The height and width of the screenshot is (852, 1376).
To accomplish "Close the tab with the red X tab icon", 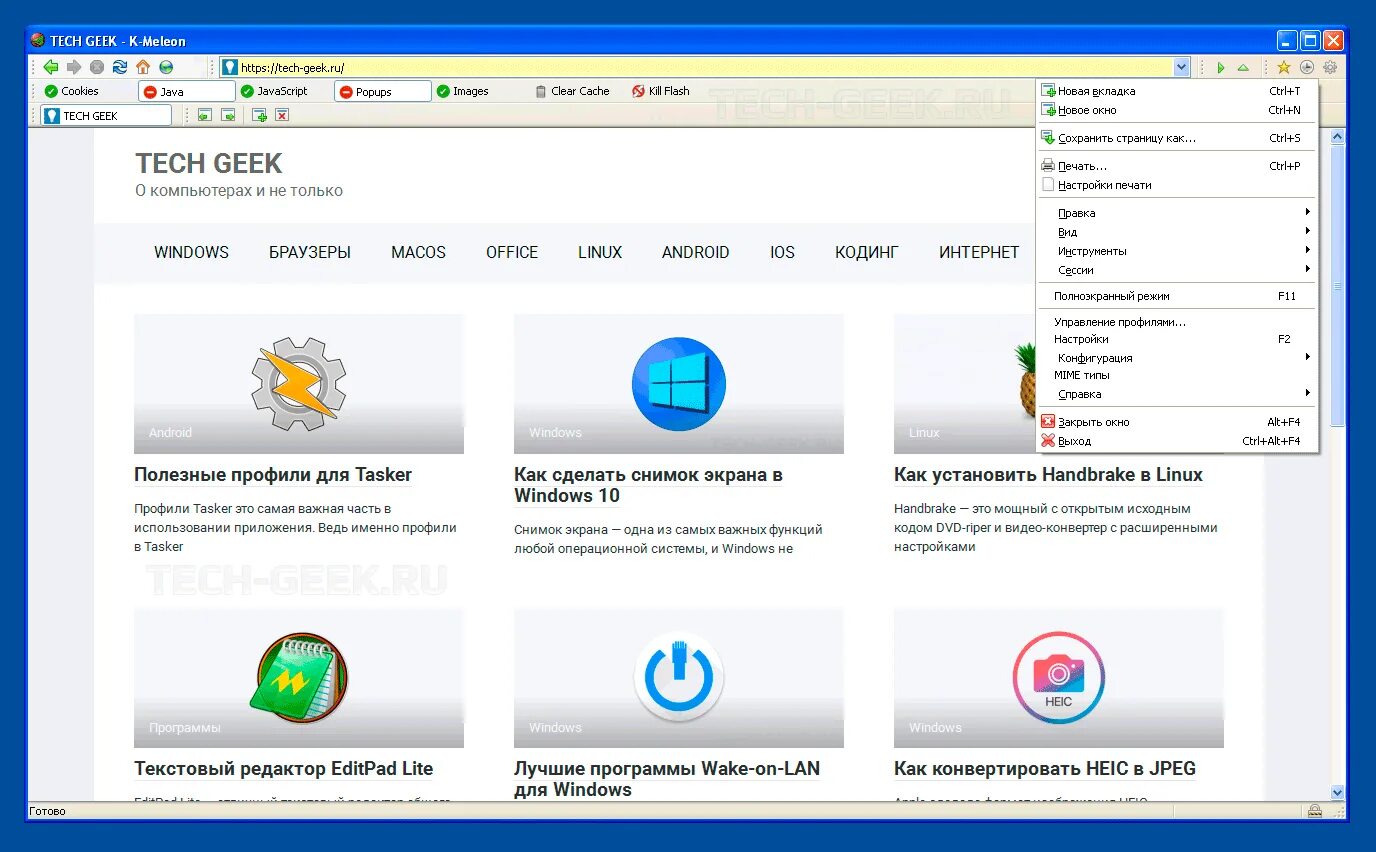I will 282,116.
